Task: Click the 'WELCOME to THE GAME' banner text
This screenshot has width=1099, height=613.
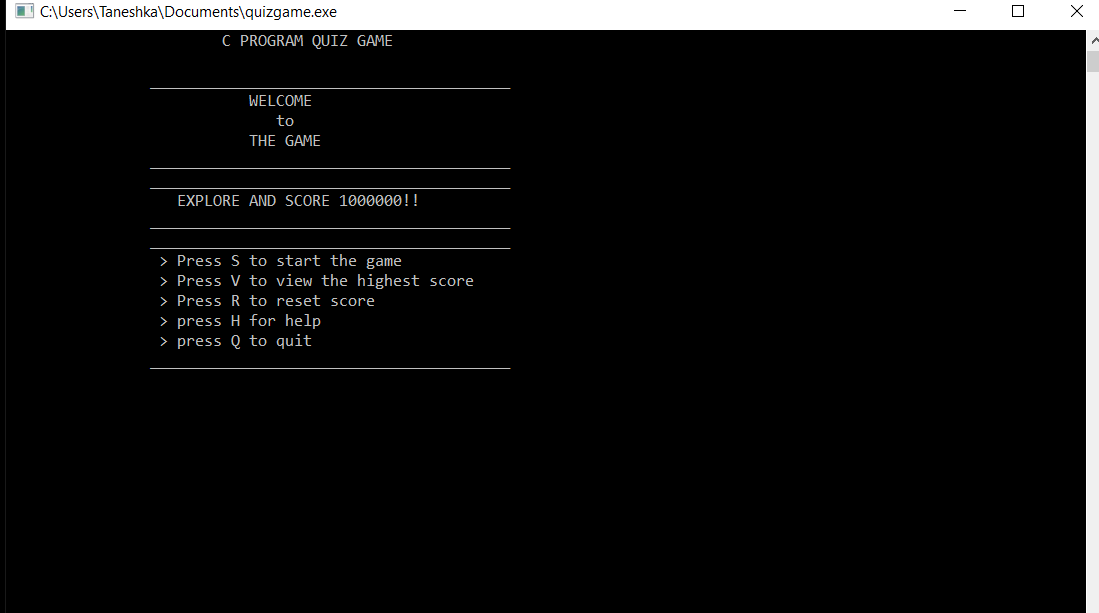Action: [284, 120]
